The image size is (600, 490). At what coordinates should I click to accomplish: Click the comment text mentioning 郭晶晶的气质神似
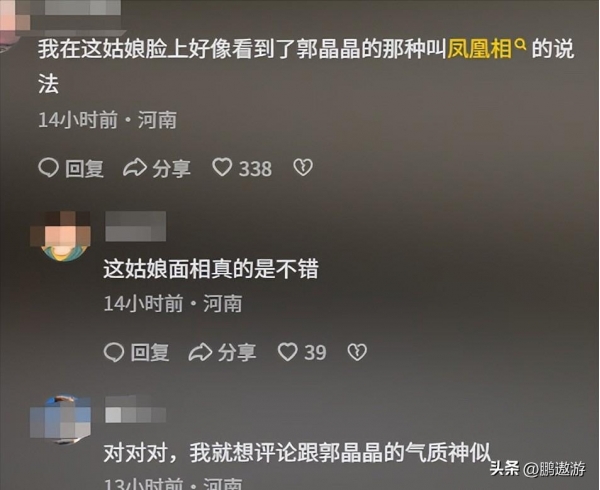pos(297,453)
